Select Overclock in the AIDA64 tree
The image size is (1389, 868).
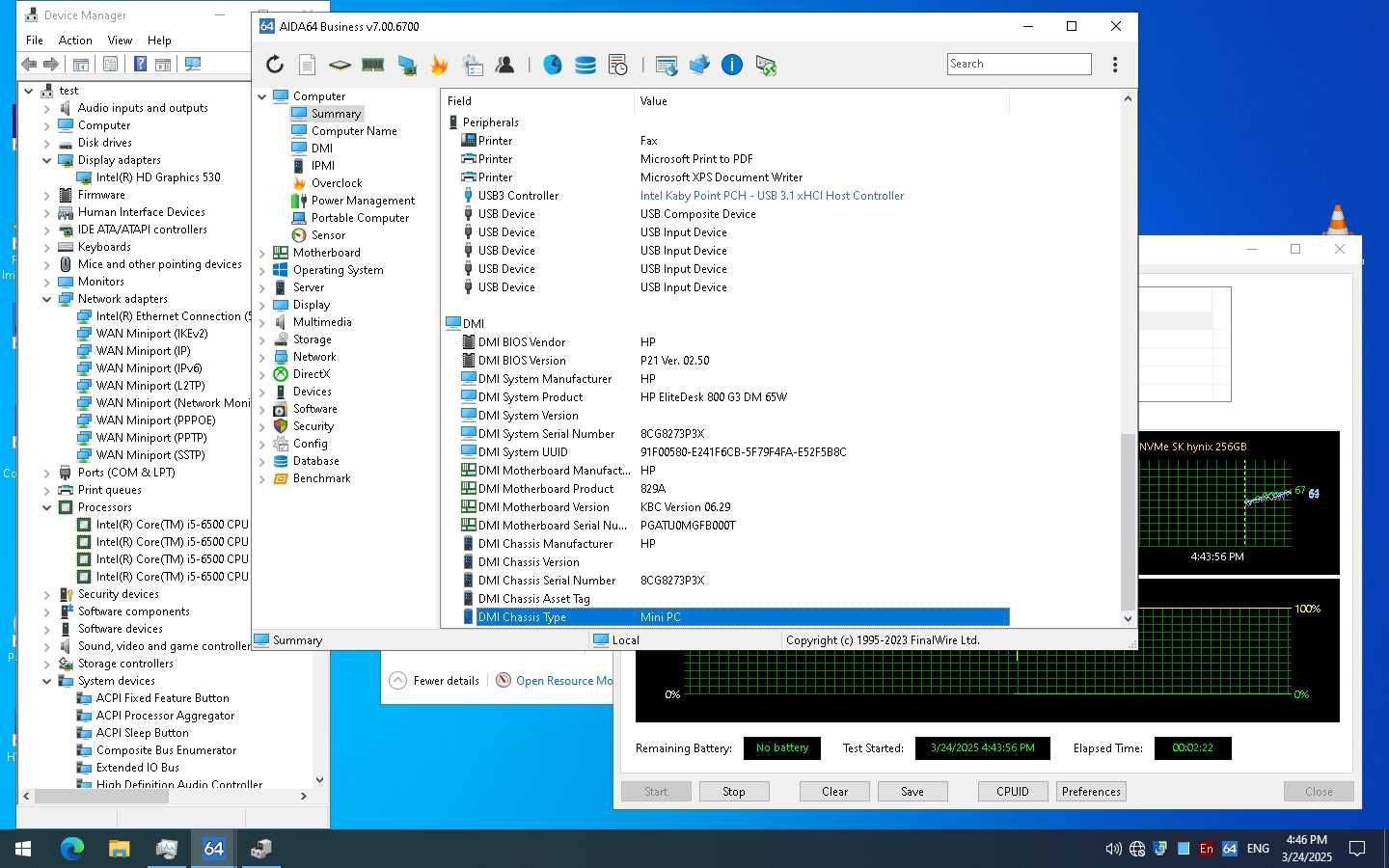(x=337, y=183)
